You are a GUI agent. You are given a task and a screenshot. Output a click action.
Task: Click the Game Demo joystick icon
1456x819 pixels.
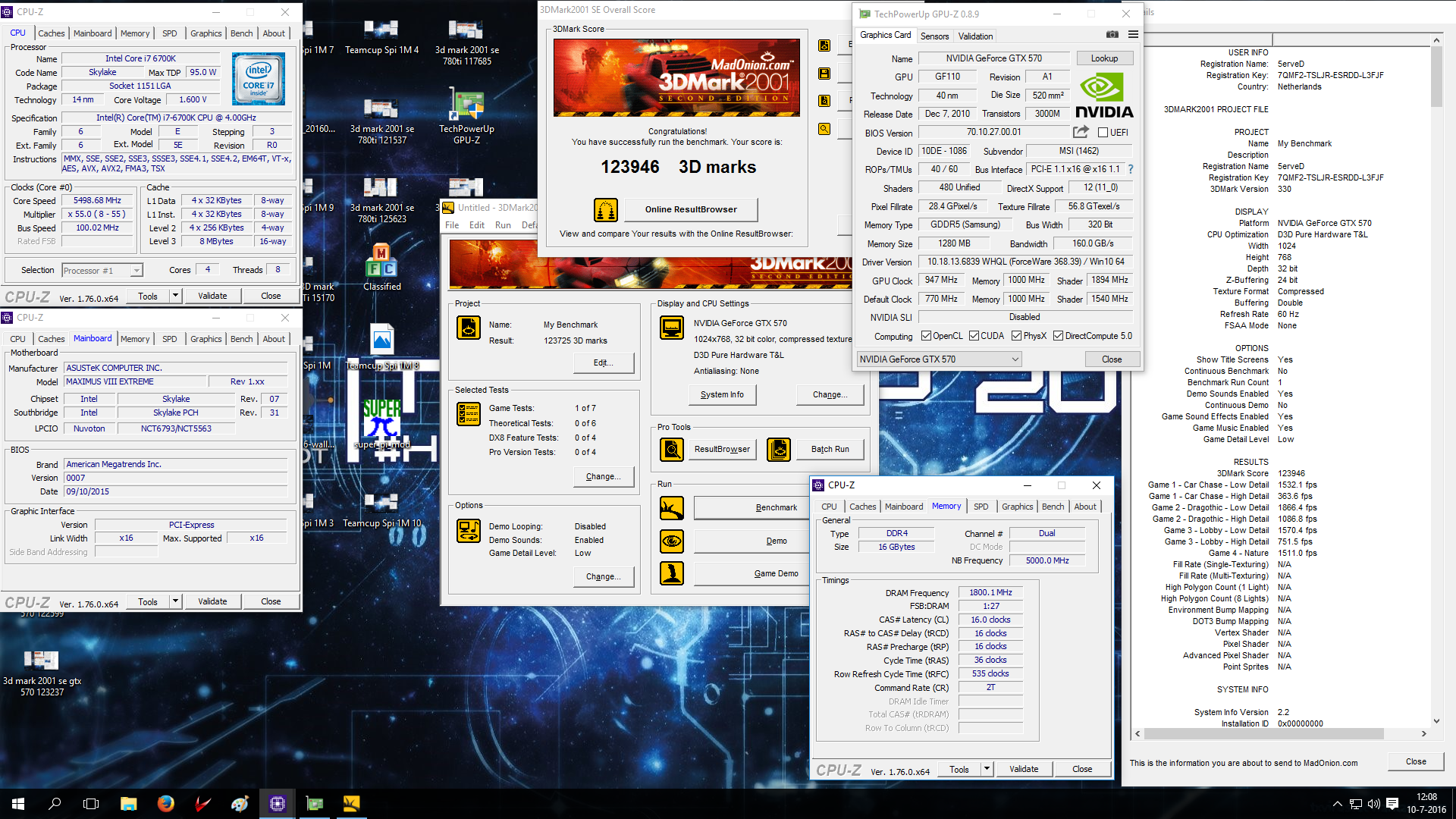point(672,573)
